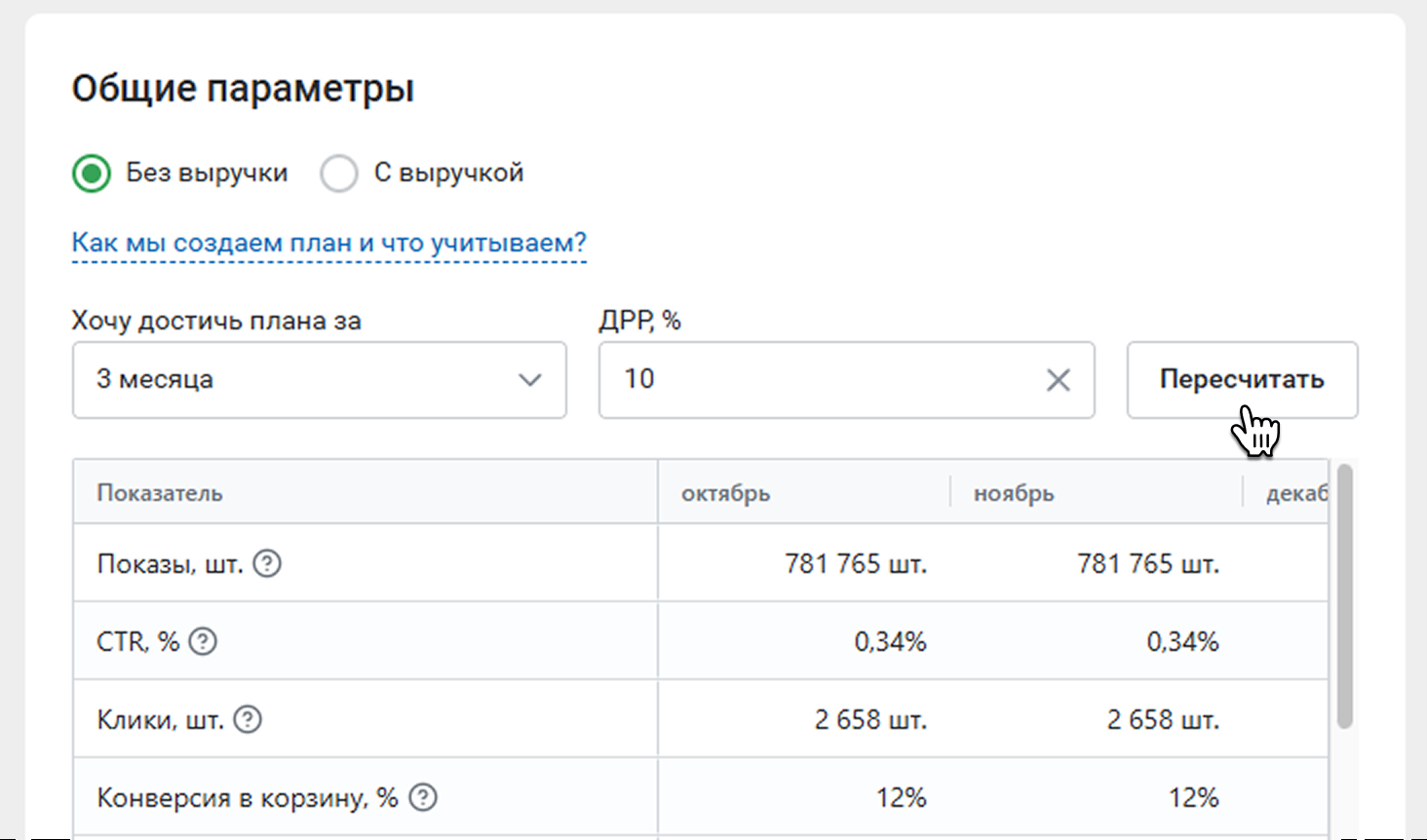Screen dimensions: 1427x840
Task: Click the November CTR value 0,34%
Action: (x=1181, y=641)
